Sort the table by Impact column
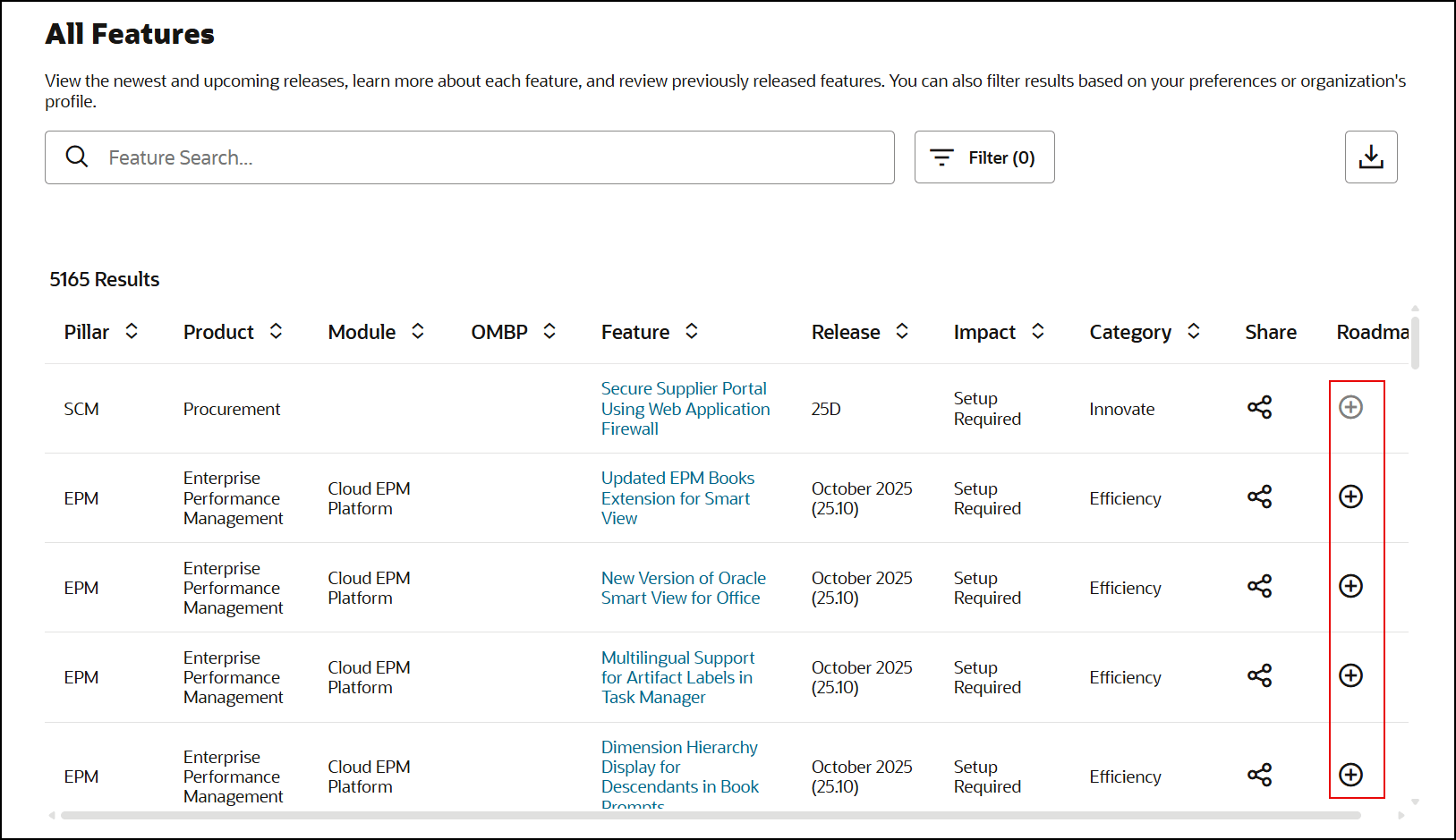1456x840 pixels. tap(1038, 331)
